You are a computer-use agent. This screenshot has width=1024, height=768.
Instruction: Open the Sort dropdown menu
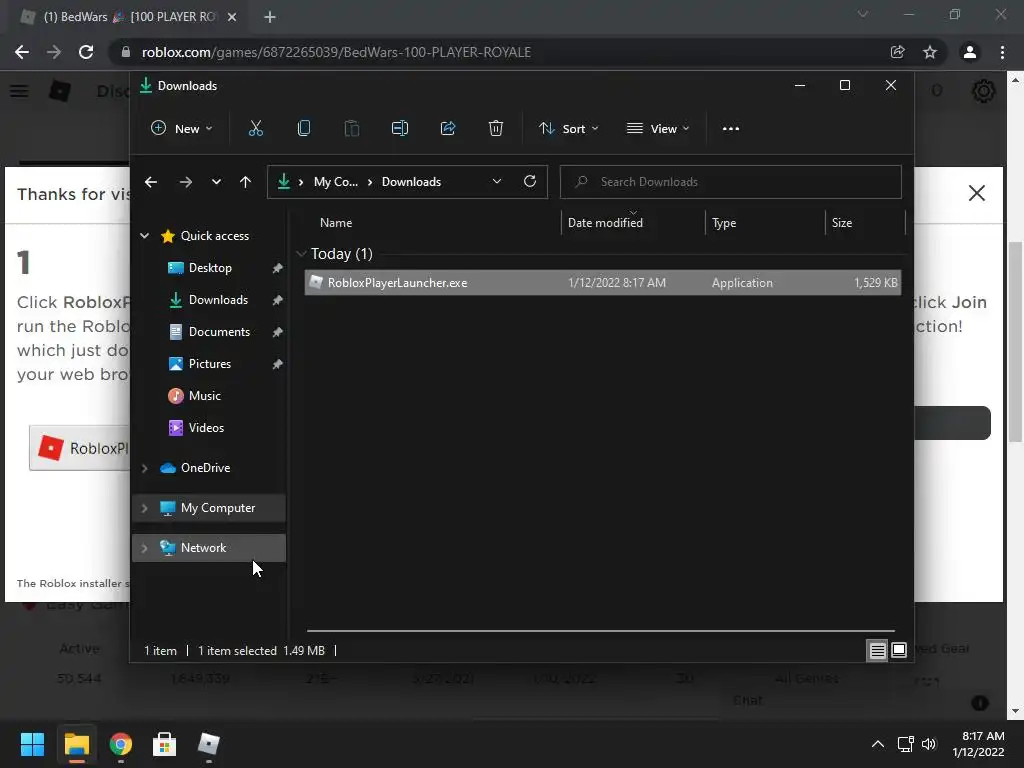[568, 129]
